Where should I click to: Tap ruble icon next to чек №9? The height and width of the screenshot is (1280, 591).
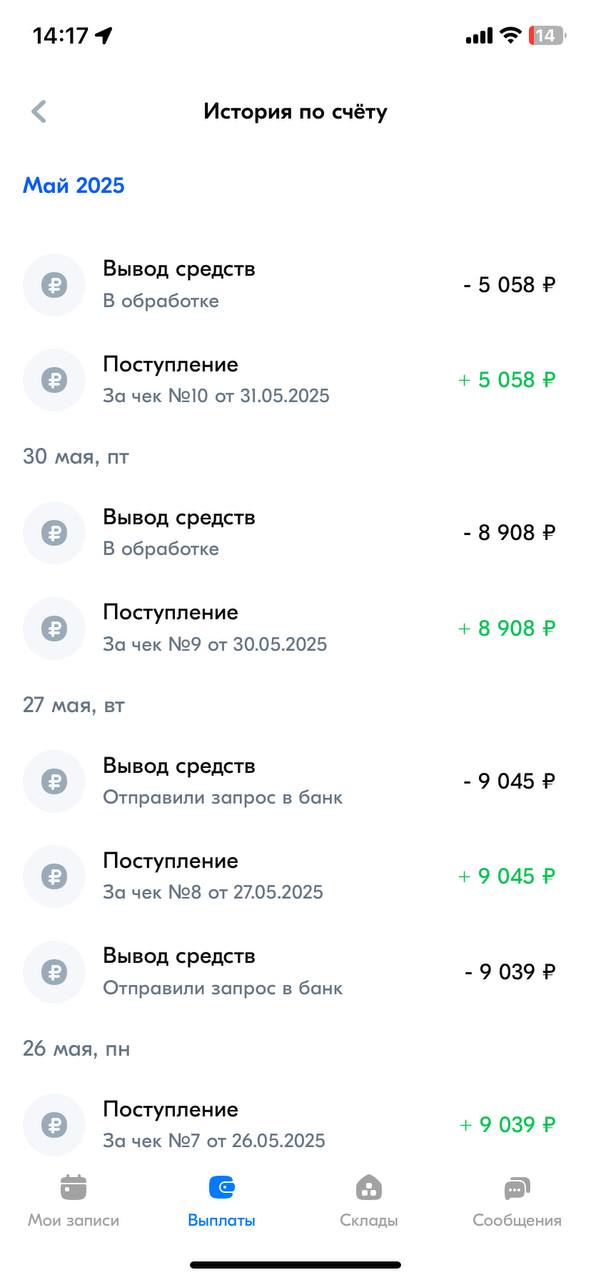point(54,629)
